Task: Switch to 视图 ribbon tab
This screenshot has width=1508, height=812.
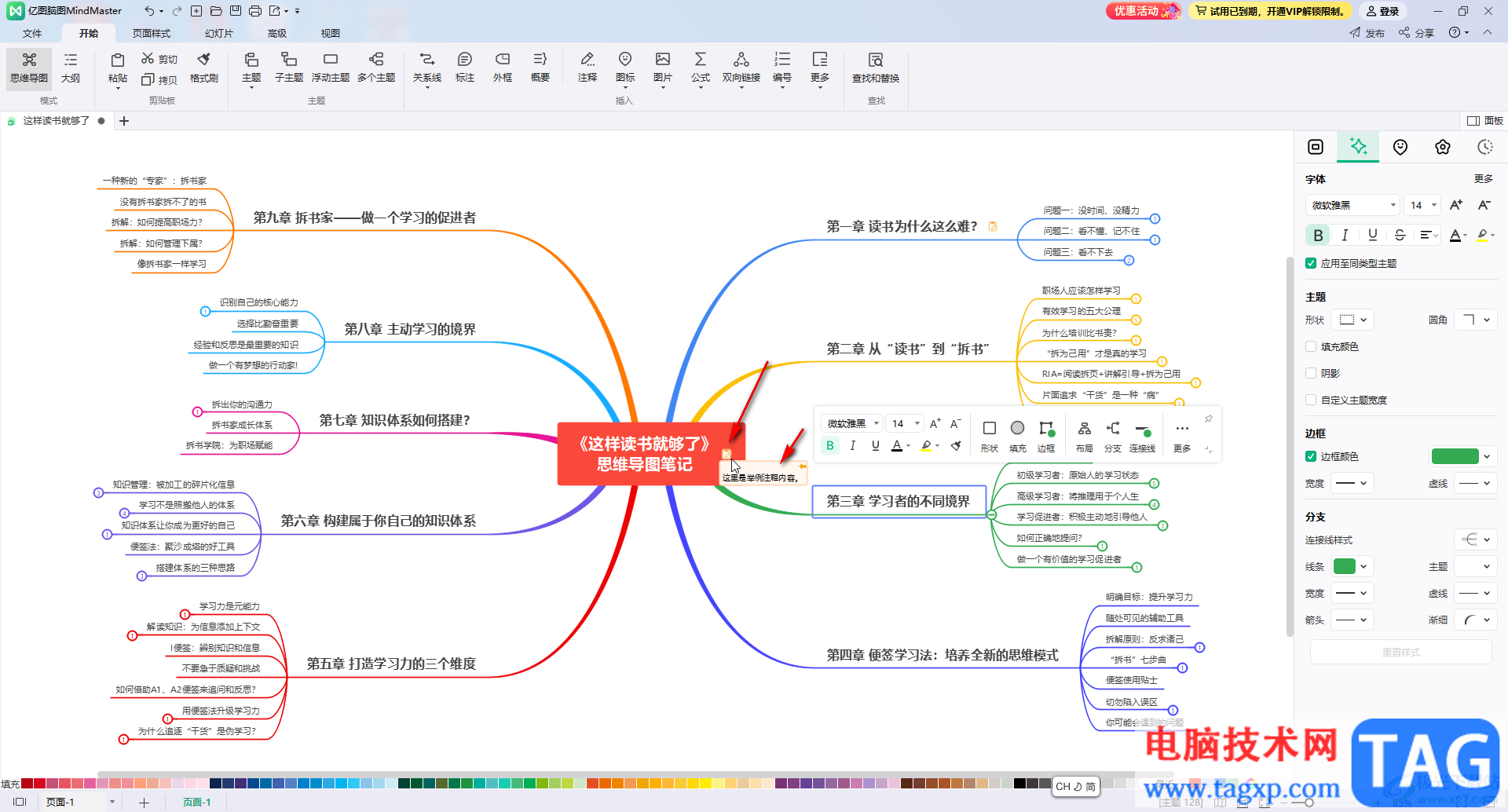Action: pyautogui.click(x=330, y=33)
